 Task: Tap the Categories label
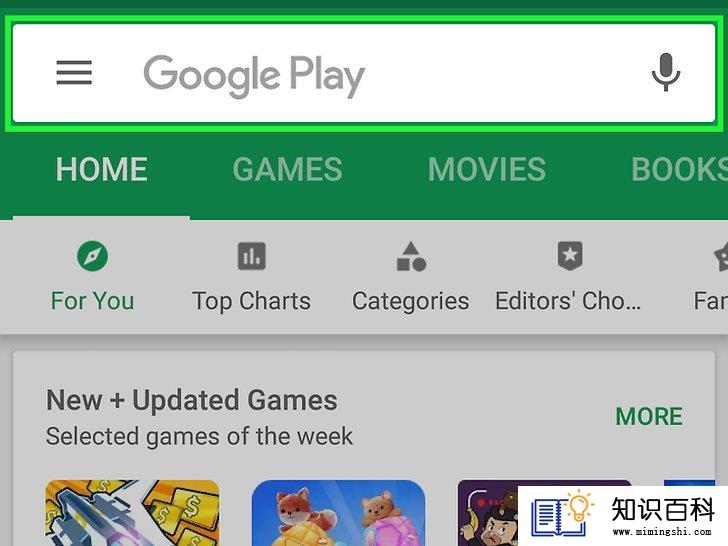click(x=410, y=301)
